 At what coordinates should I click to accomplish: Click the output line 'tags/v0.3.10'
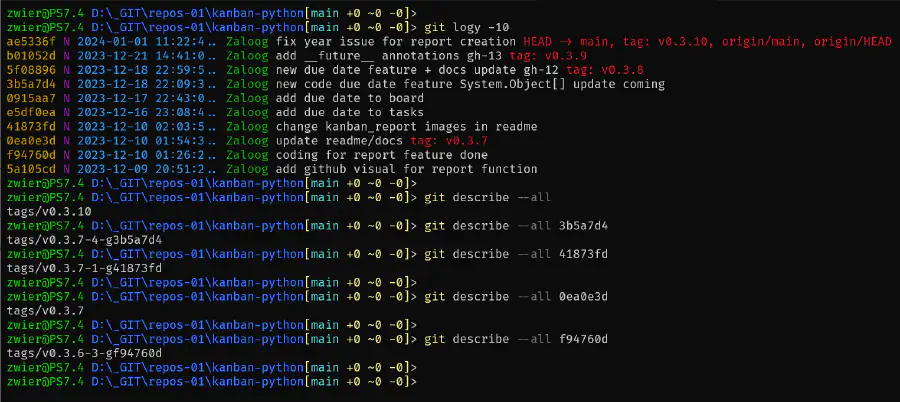pyautogui.click(x=49, y=212)
